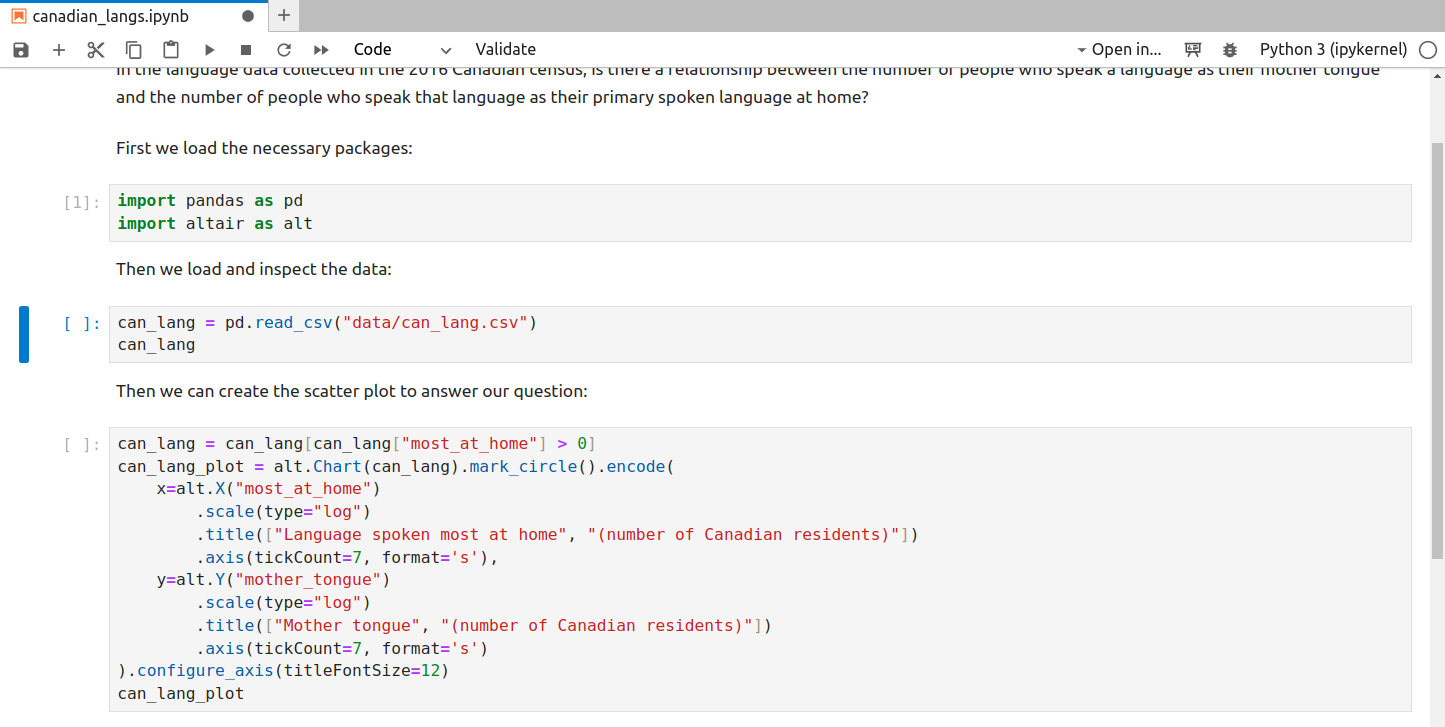The width and height of the screenshot is (1445, 727).
Task: Open a new launcher tab with plus
Action: [x=284, y=16]
